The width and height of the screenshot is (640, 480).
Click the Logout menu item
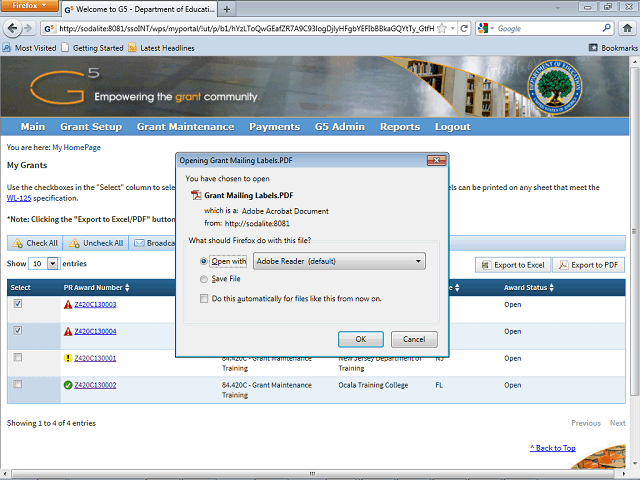[x=453, y=127]
